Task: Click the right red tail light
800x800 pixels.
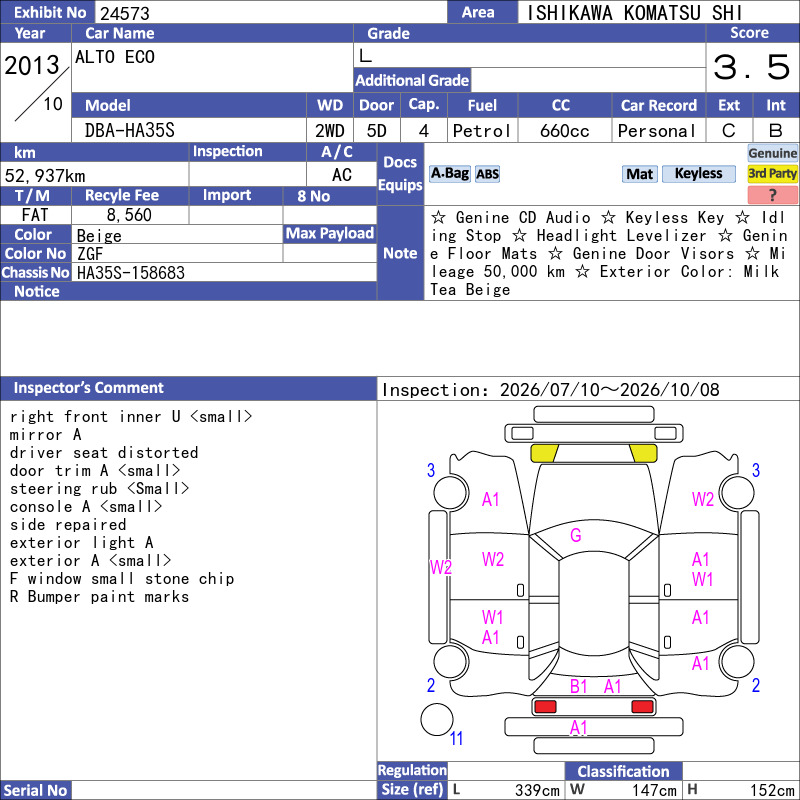Action: [x=642, y=706]
